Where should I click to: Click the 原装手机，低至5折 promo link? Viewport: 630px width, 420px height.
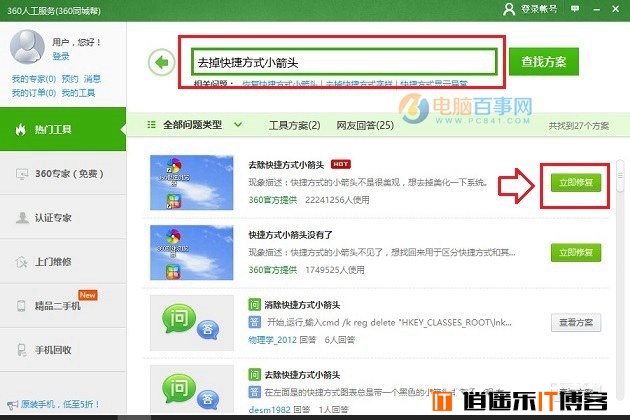[x=60, y=404]
